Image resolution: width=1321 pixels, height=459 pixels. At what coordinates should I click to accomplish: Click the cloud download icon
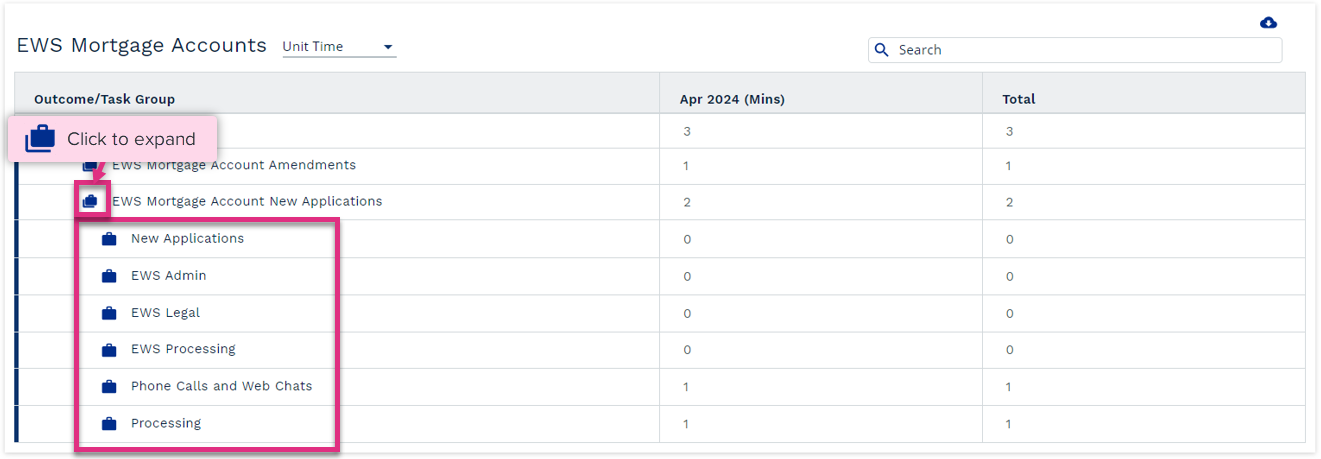pyautogui.click(x=1268, y=23)
